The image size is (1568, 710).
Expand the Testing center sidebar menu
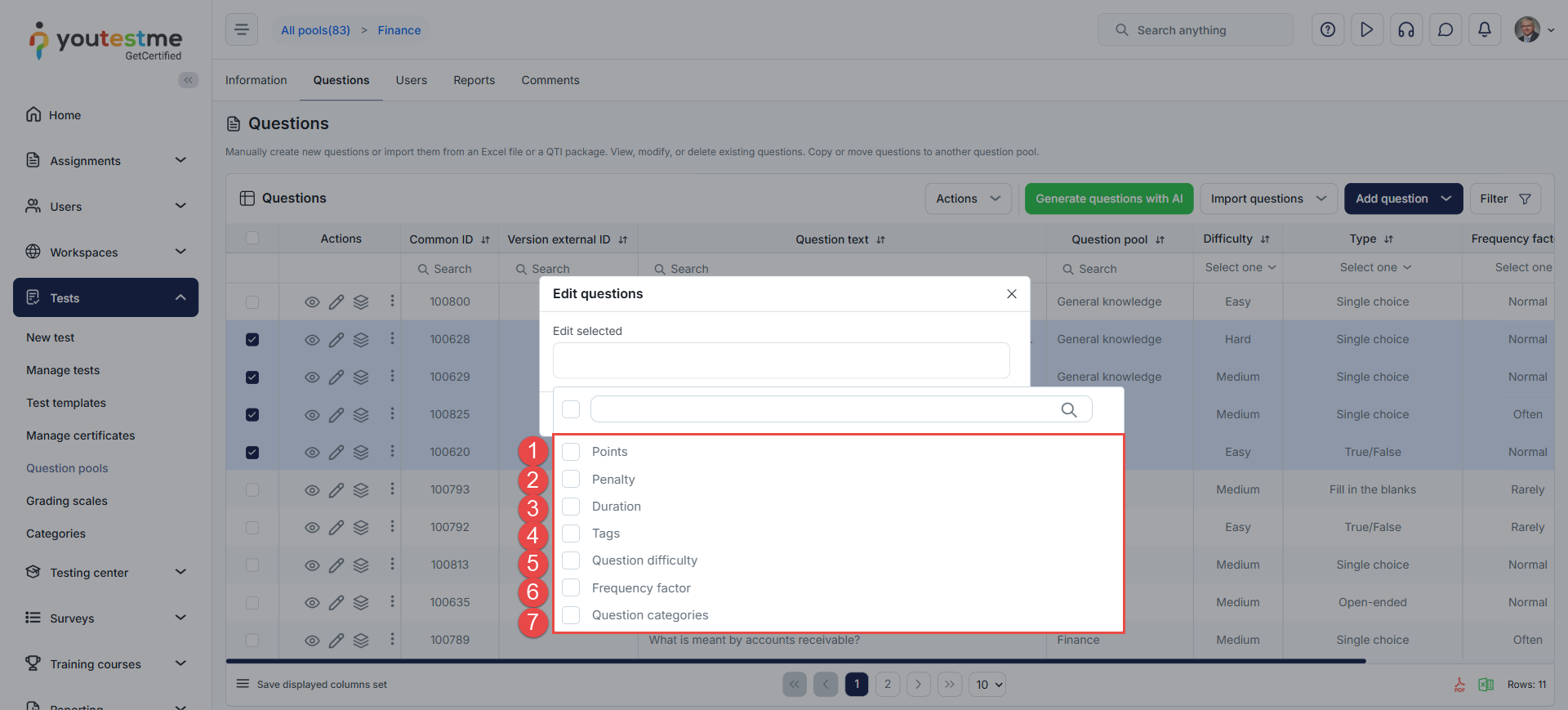(x=106, y=573)
